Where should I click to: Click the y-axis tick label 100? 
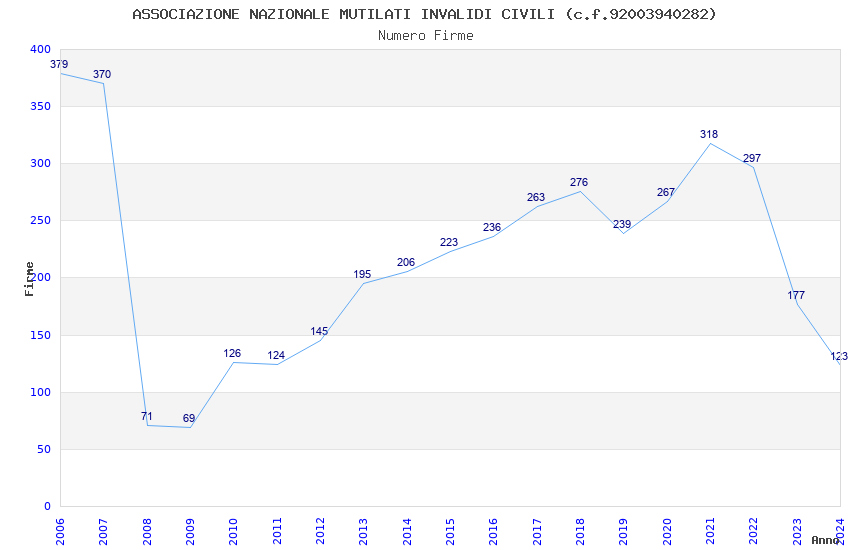41,392
